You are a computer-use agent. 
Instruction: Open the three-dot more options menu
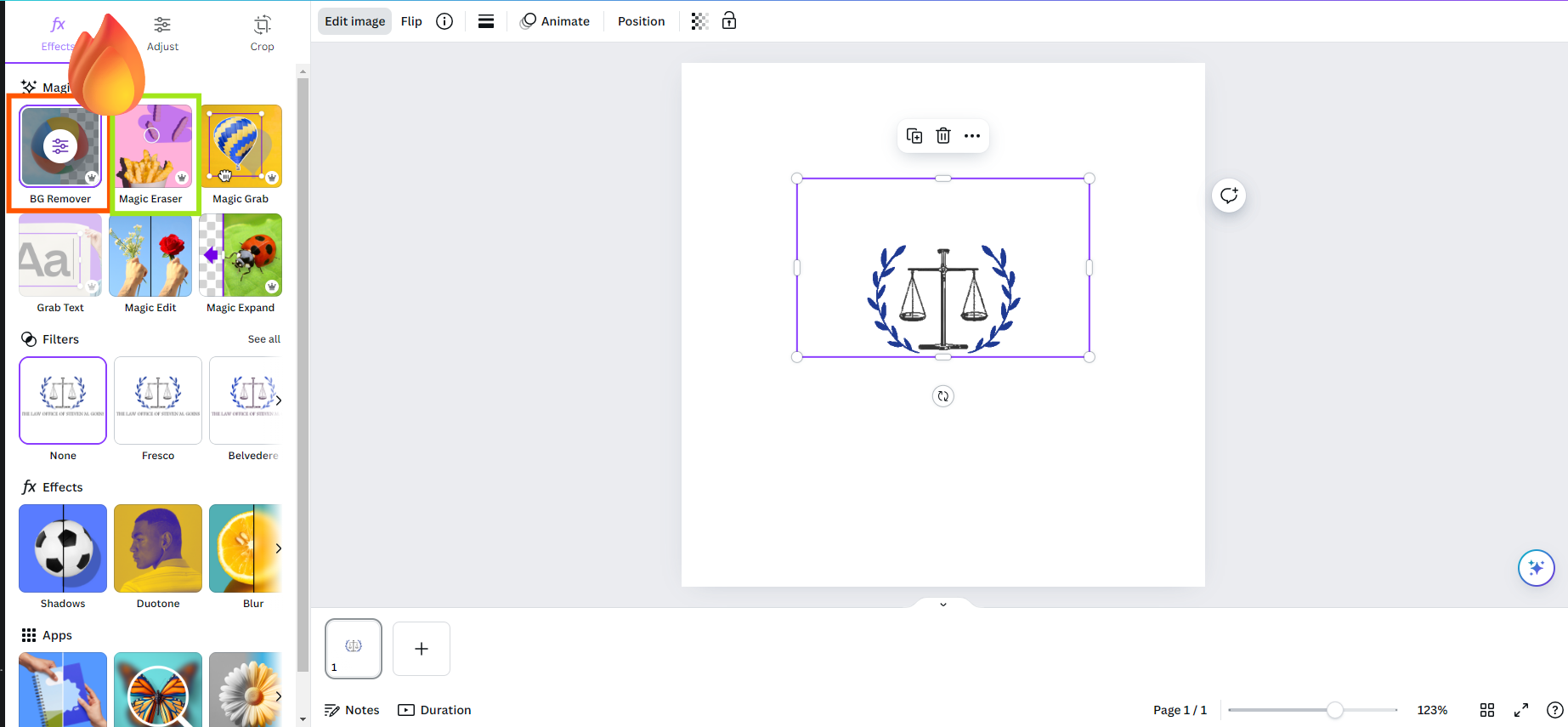(972, 136)
